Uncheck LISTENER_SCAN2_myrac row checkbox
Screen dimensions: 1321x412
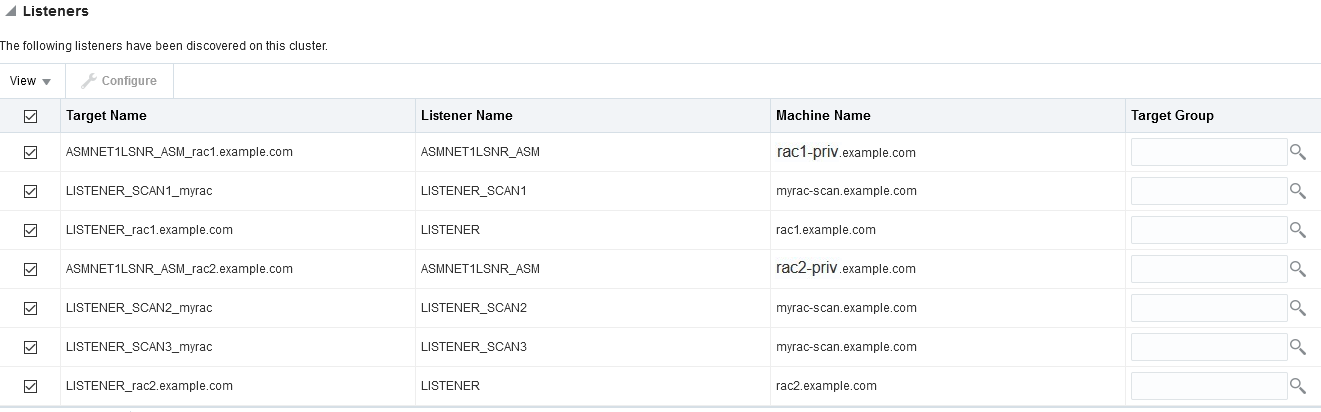pos(30,308)
